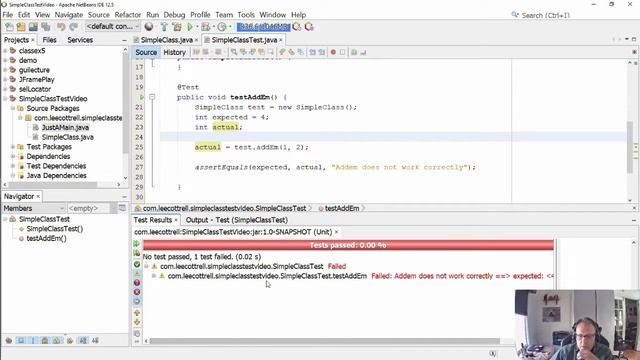Click the Save All toolbar icon
640x360 pixels.
point(45,27)
